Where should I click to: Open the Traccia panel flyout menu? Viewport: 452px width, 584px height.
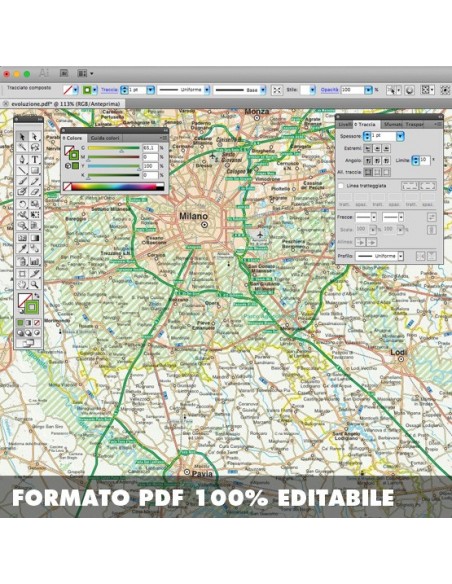438,124
